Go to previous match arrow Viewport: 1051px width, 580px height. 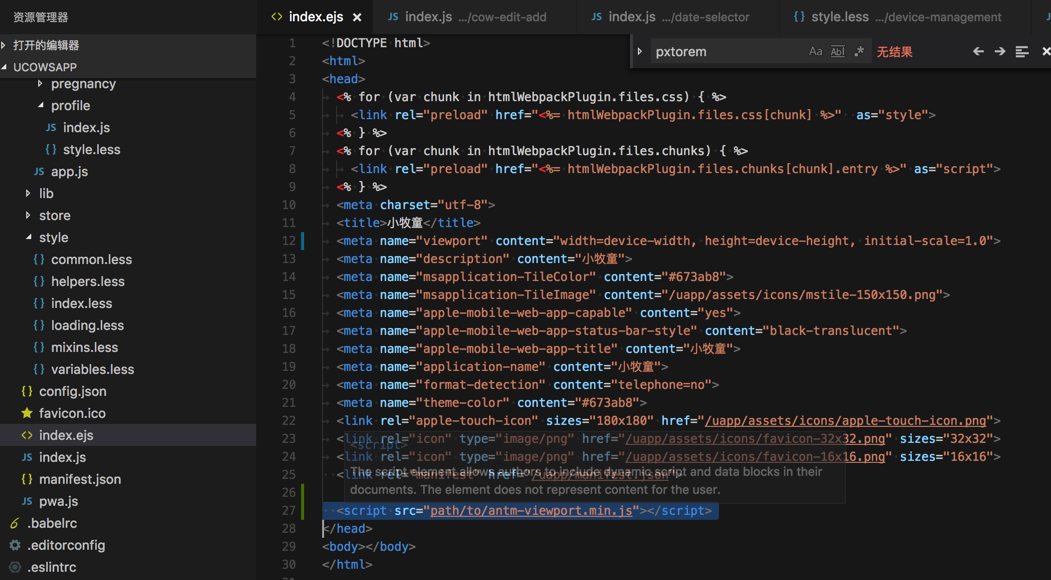point(978,52)
